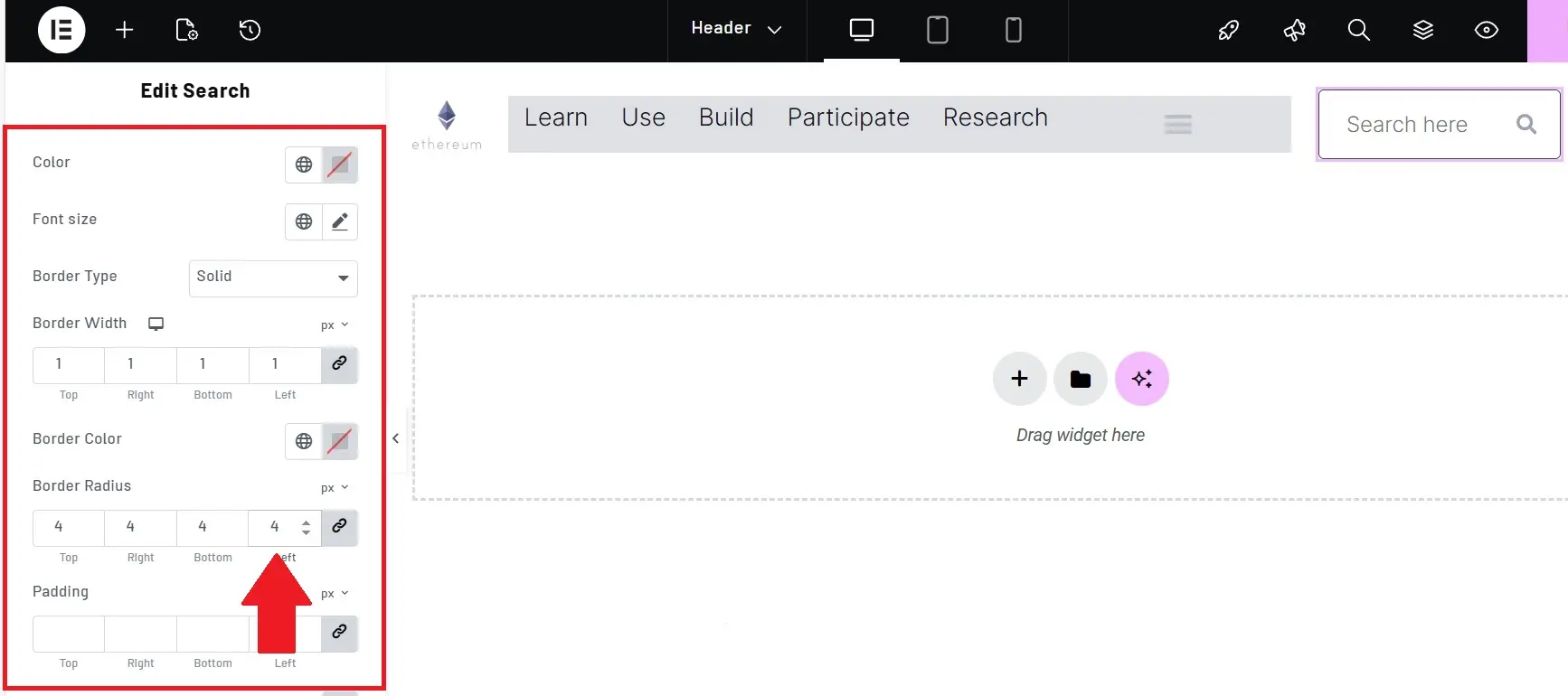Viewport: 1568px width, 696px height.
Task: Click the hamburger menu toggle icon
Action: (x=1177, y=124)
